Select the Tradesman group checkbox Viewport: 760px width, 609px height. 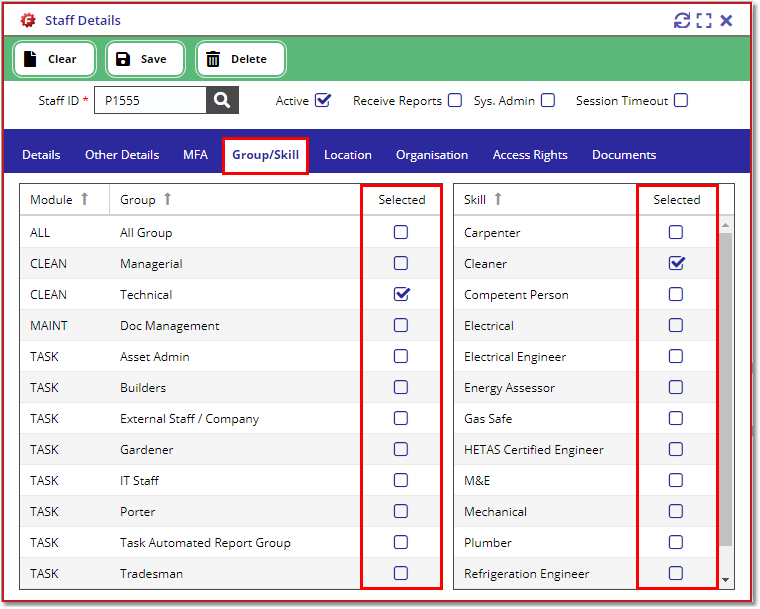pos(401,573)
